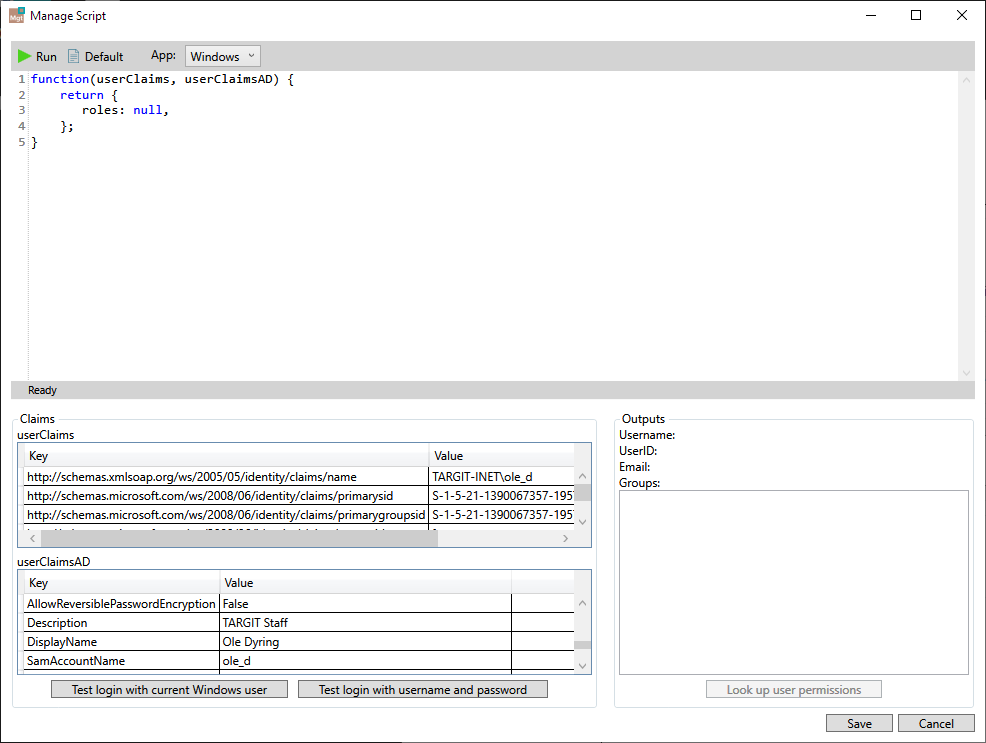
Task: Click the right arrow of the horizontal scrollbar
Action: [x=566, y=537]
